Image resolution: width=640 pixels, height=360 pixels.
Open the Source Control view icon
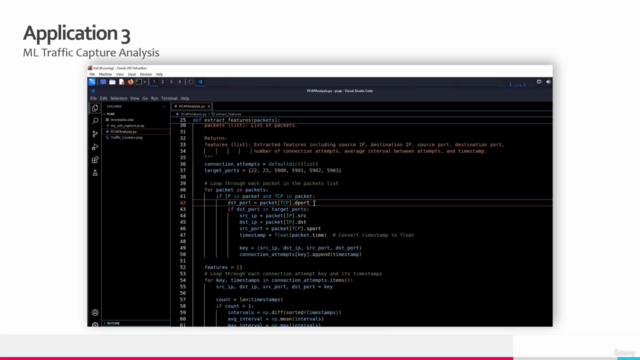(x=95, y=134)
